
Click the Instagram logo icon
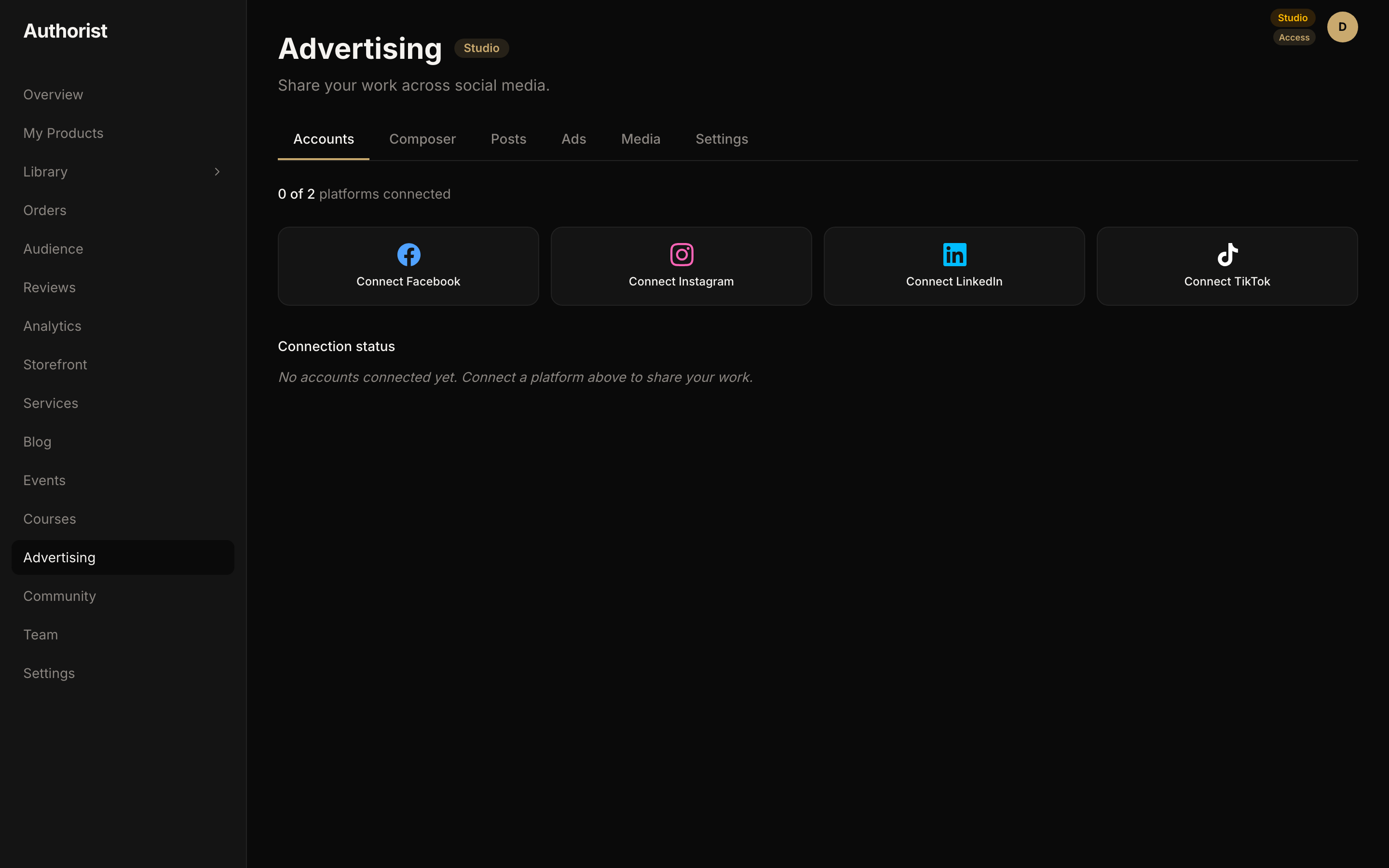coord(681,255)
